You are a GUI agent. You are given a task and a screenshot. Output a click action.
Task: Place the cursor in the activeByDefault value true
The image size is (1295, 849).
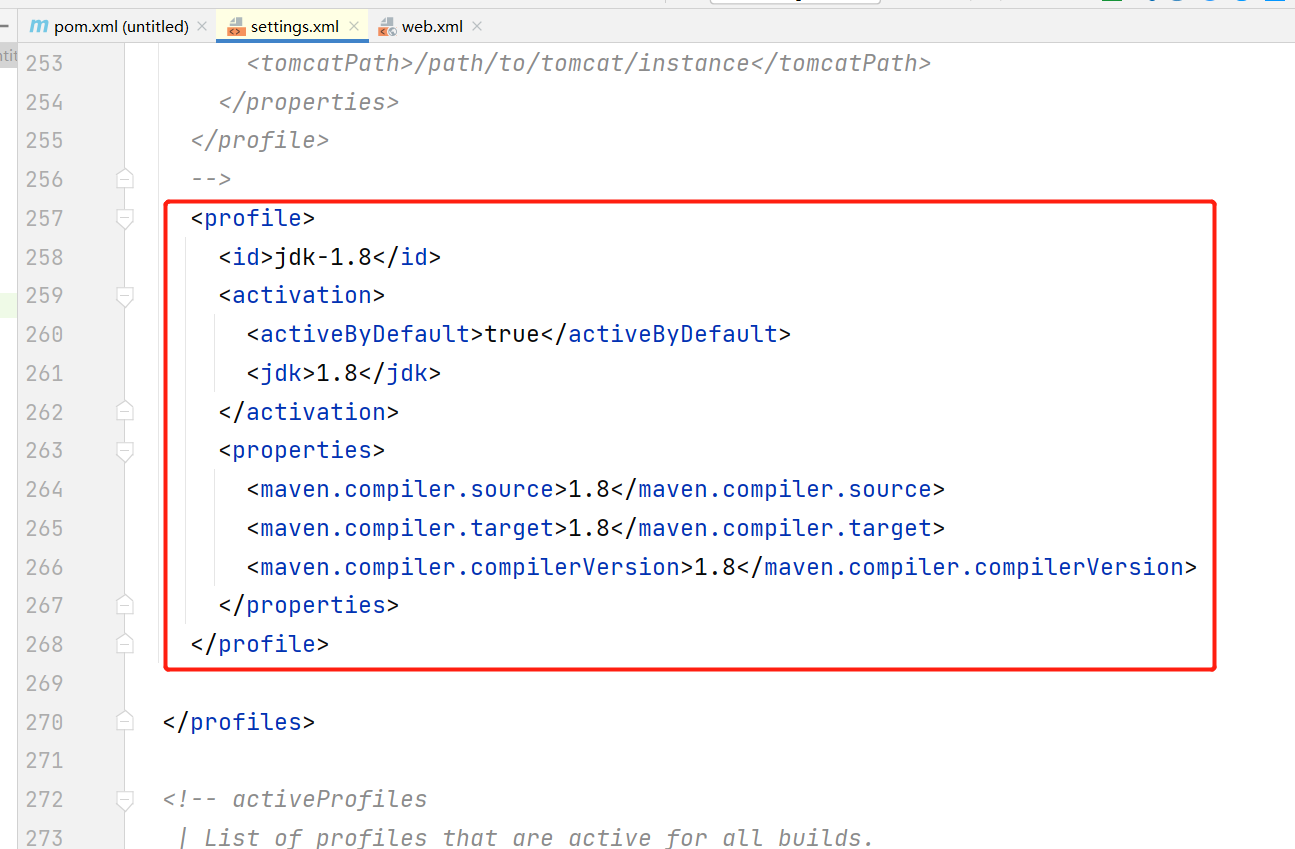click(x=512, y=334)
